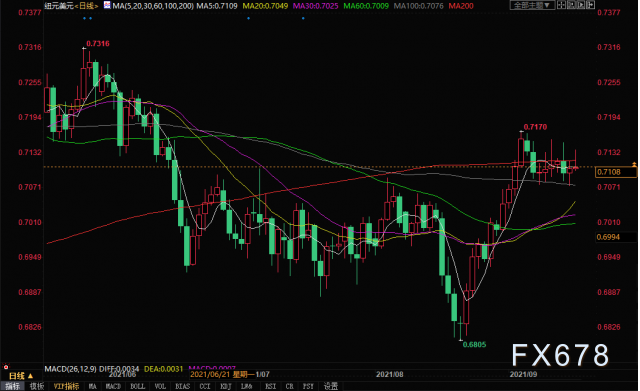Select the MACD indicator
Image resolution: width=640 pixels, height=391 pixels.
113,386
